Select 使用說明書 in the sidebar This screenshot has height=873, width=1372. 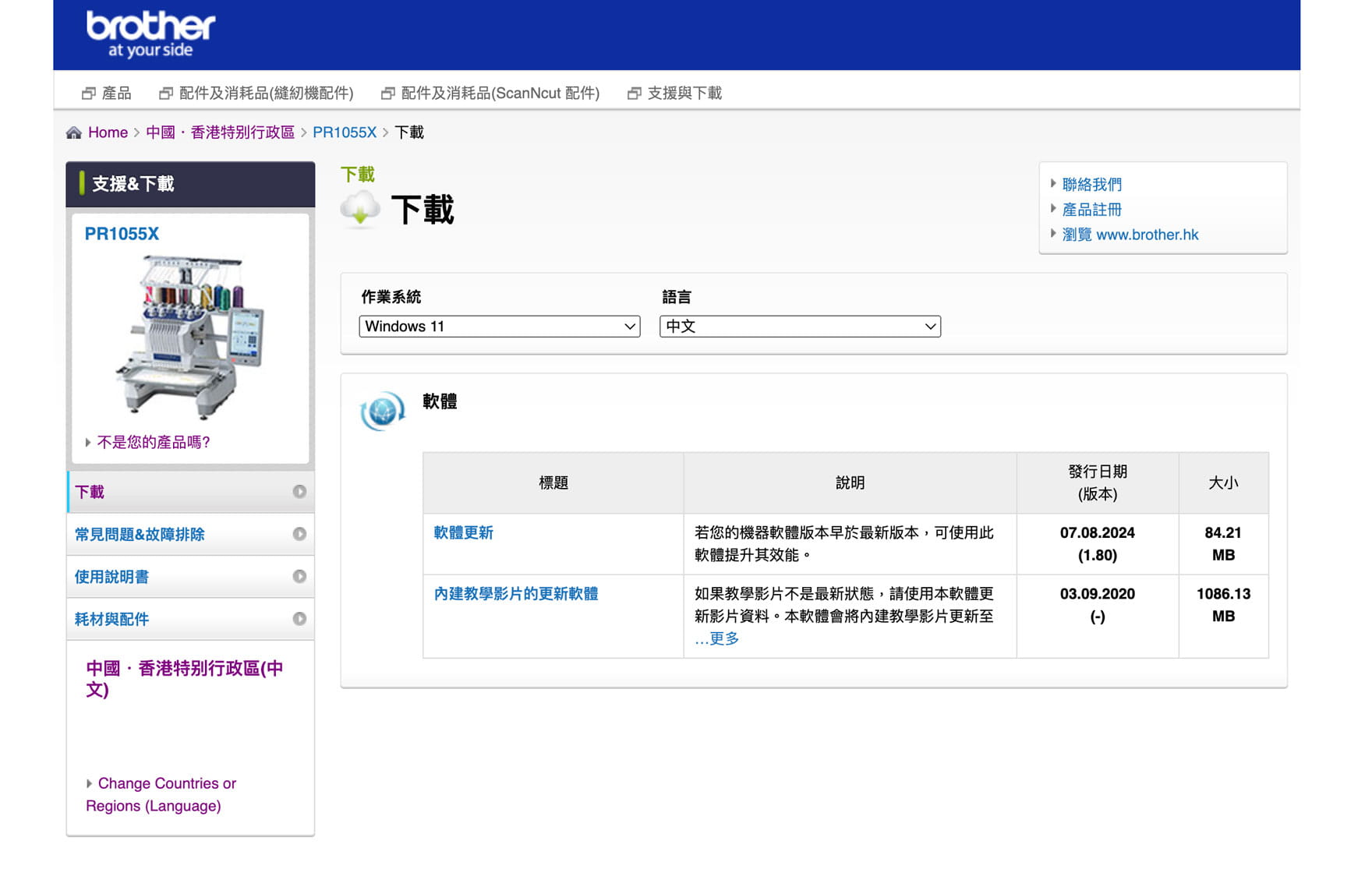191,577
